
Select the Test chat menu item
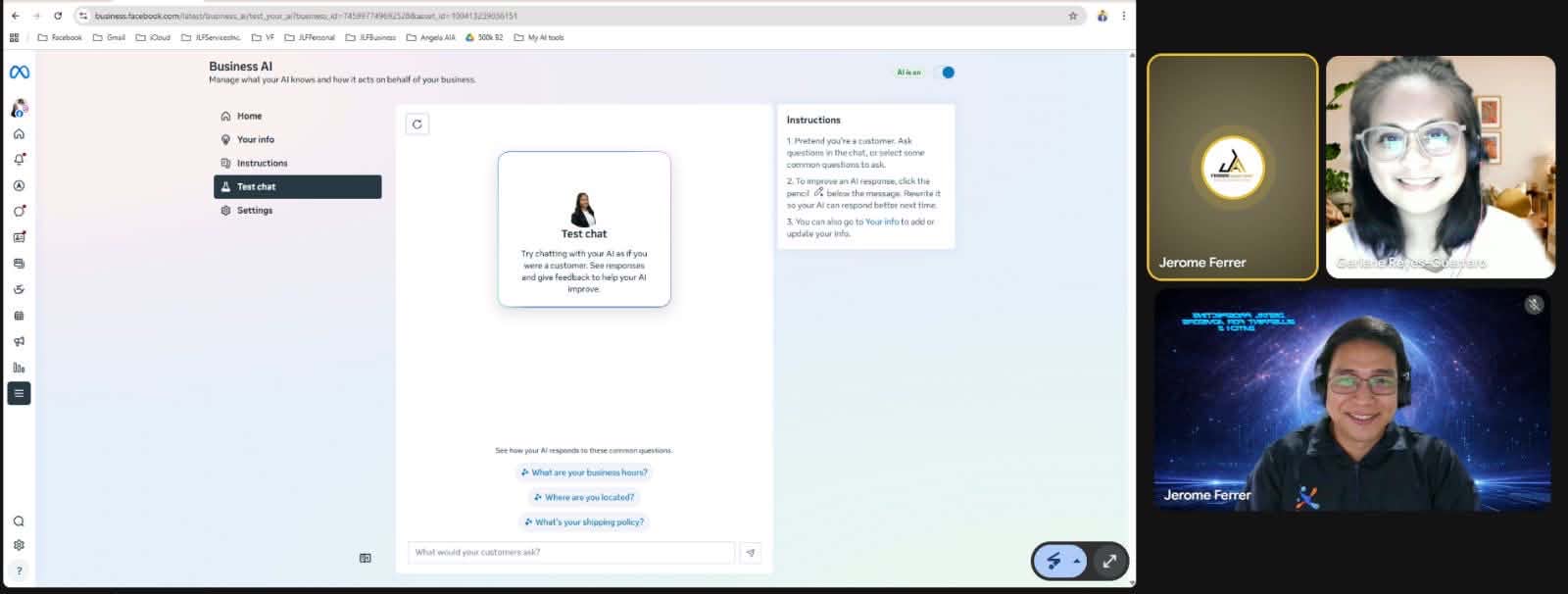[x=297, y=187]
